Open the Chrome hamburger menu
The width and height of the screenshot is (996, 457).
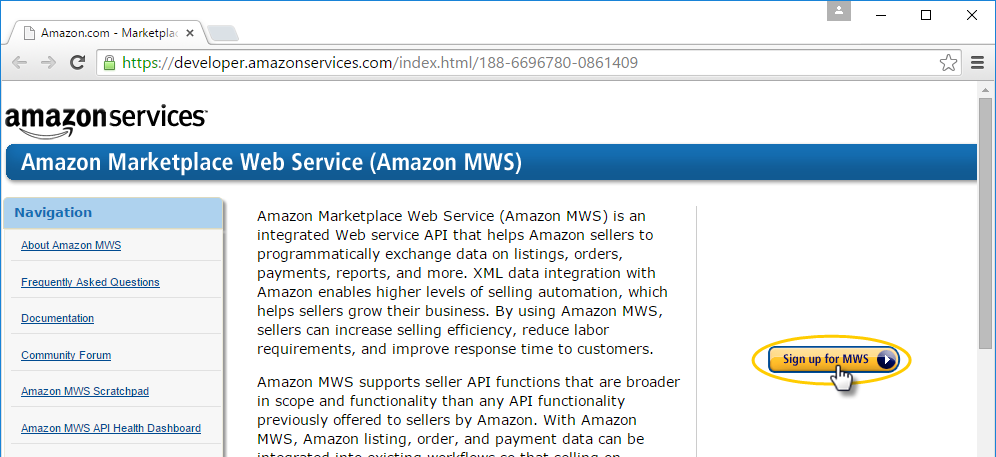tap(978, 62)
